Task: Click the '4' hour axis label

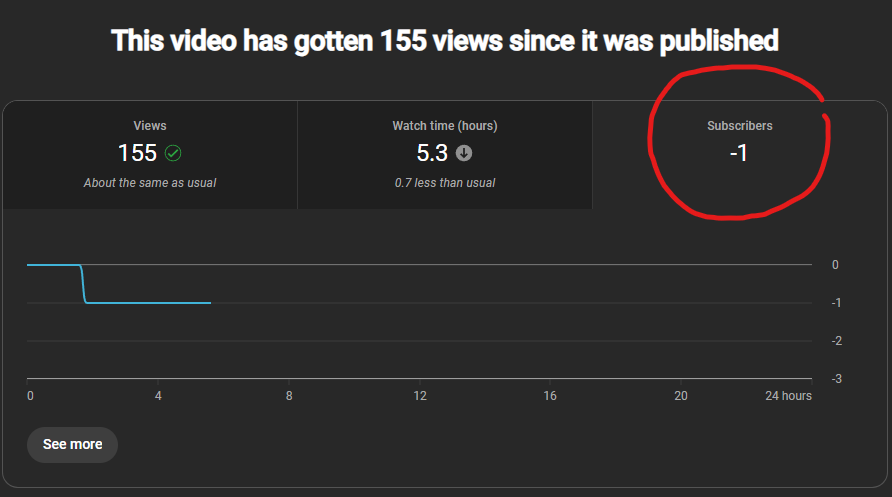Action: tap(158, 396)
